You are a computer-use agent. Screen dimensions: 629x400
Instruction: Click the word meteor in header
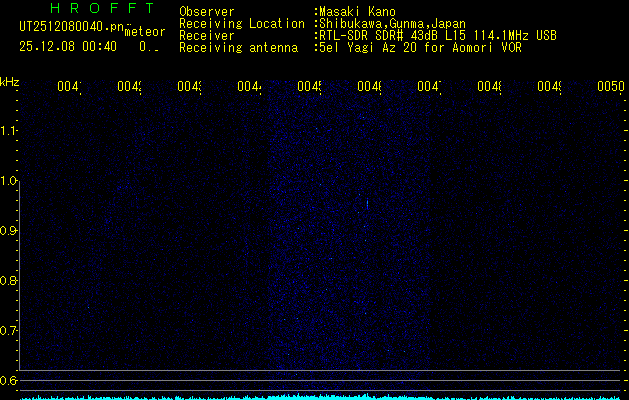pyautogui.click(x=145, y=32)
